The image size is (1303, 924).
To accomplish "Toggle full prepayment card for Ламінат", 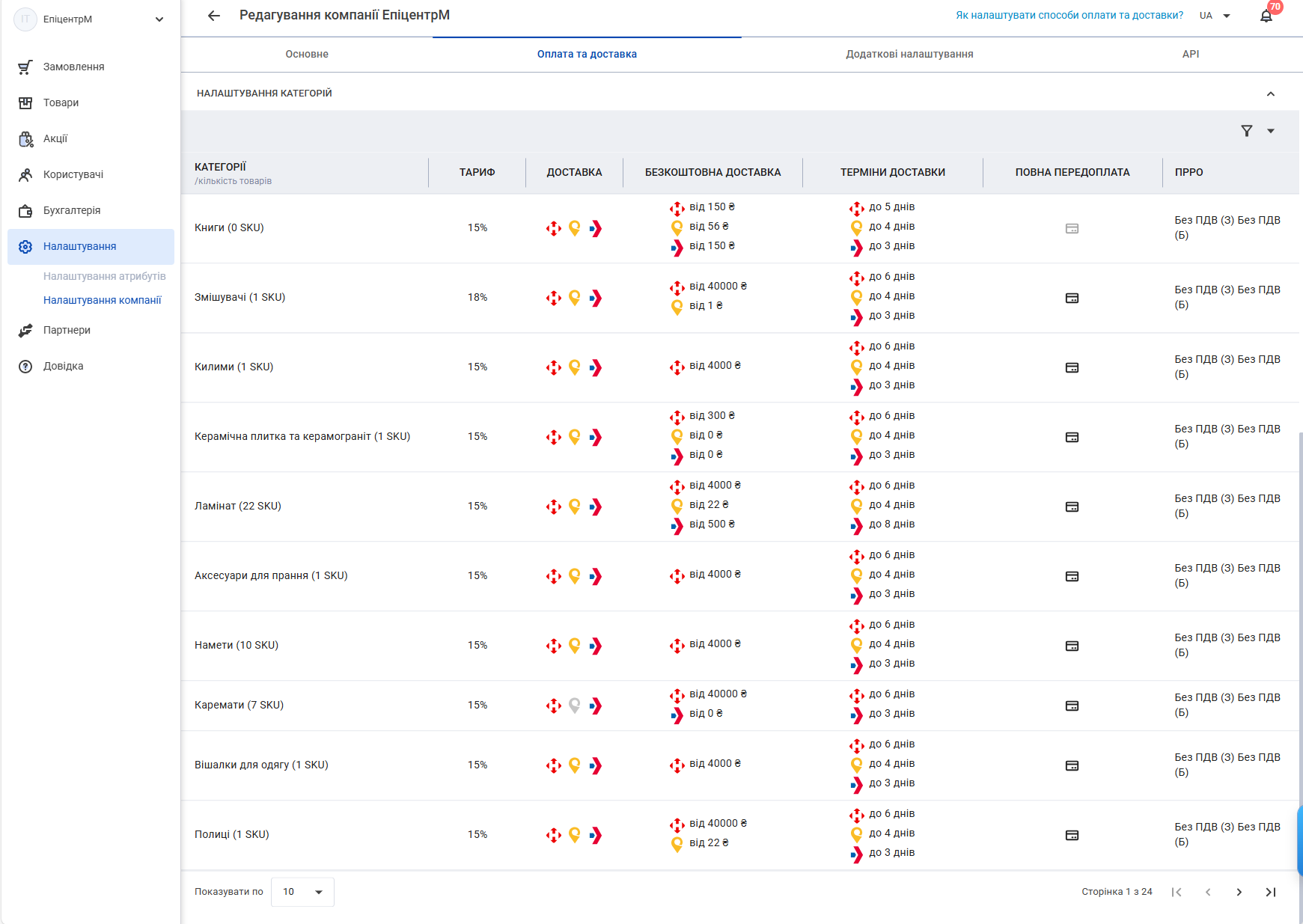I will [1072, 507].
